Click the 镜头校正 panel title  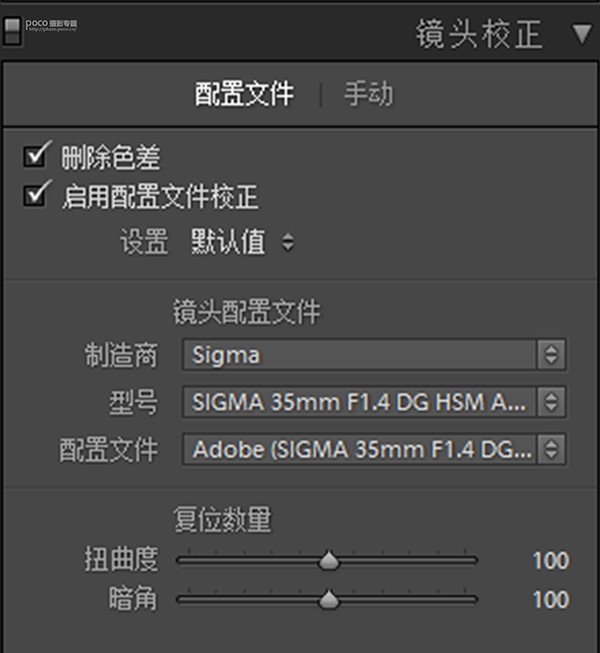tap(479, 34)
